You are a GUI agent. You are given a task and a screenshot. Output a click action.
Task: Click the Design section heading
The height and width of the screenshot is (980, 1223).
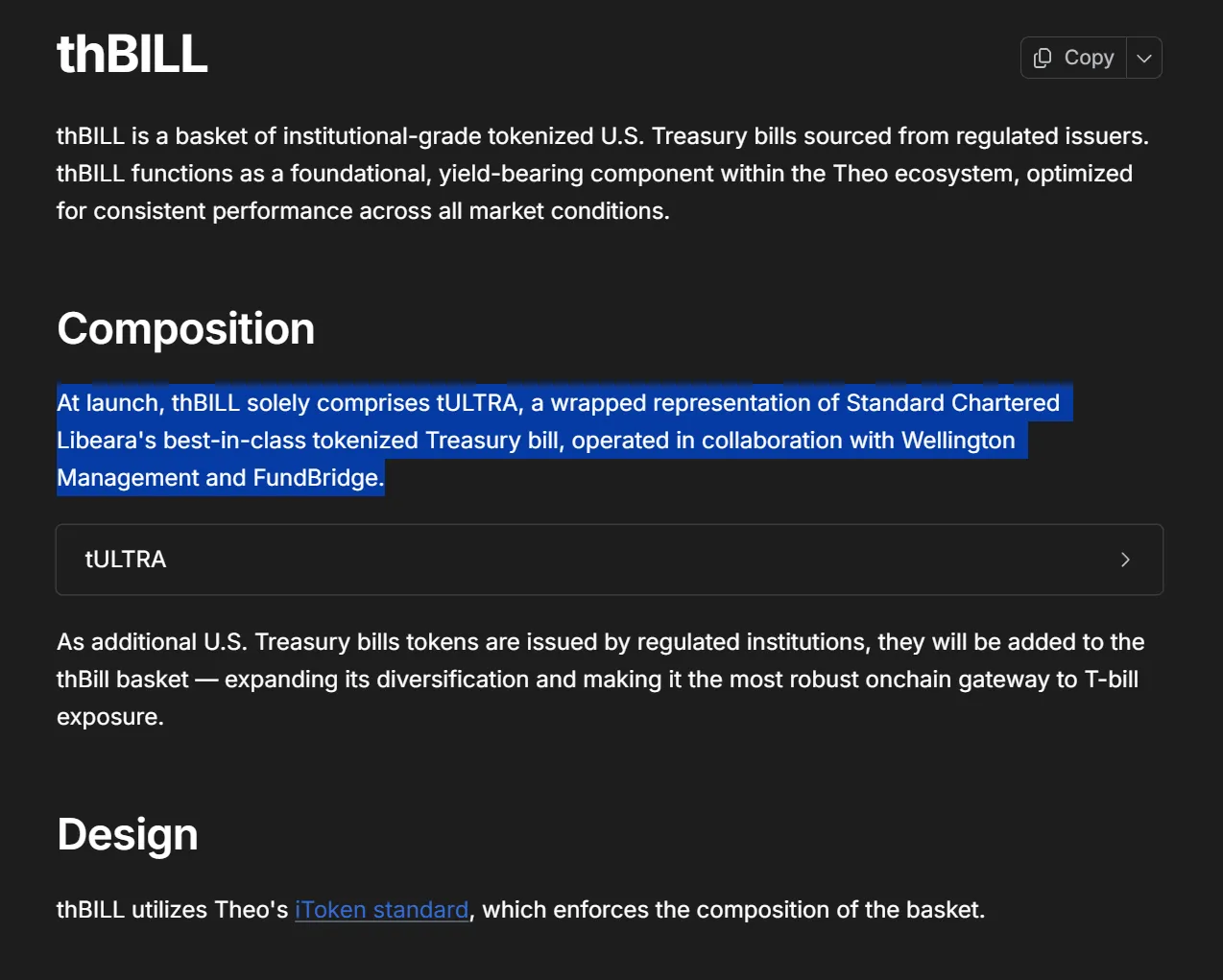(x=128, y=835)
